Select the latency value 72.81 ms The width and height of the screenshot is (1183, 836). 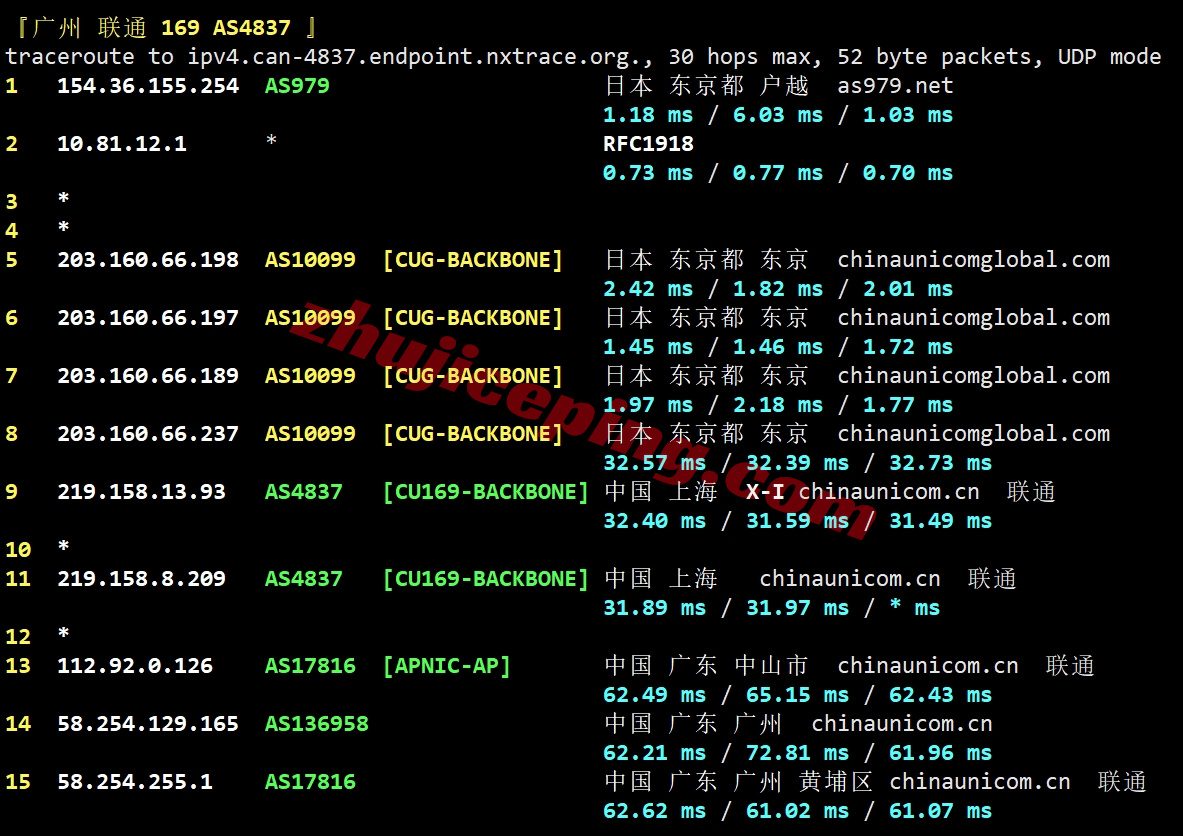(x=797, y=754)
